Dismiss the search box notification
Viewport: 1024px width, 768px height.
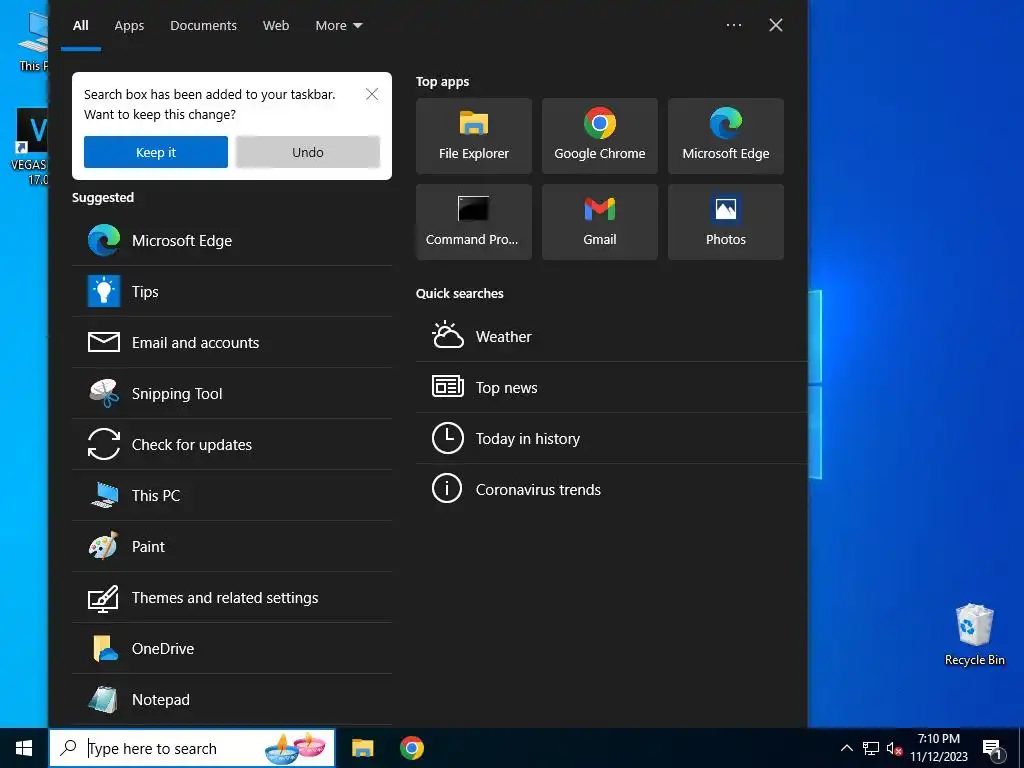point(372,94)
